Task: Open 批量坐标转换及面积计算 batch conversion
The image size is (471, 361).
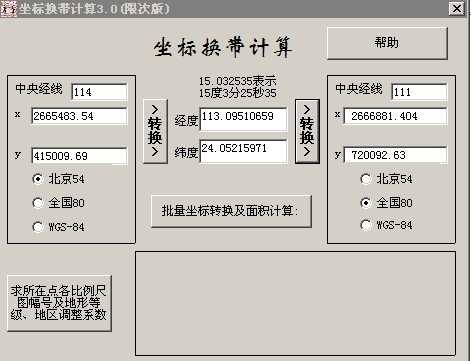Action: click(x=231, y=211)
